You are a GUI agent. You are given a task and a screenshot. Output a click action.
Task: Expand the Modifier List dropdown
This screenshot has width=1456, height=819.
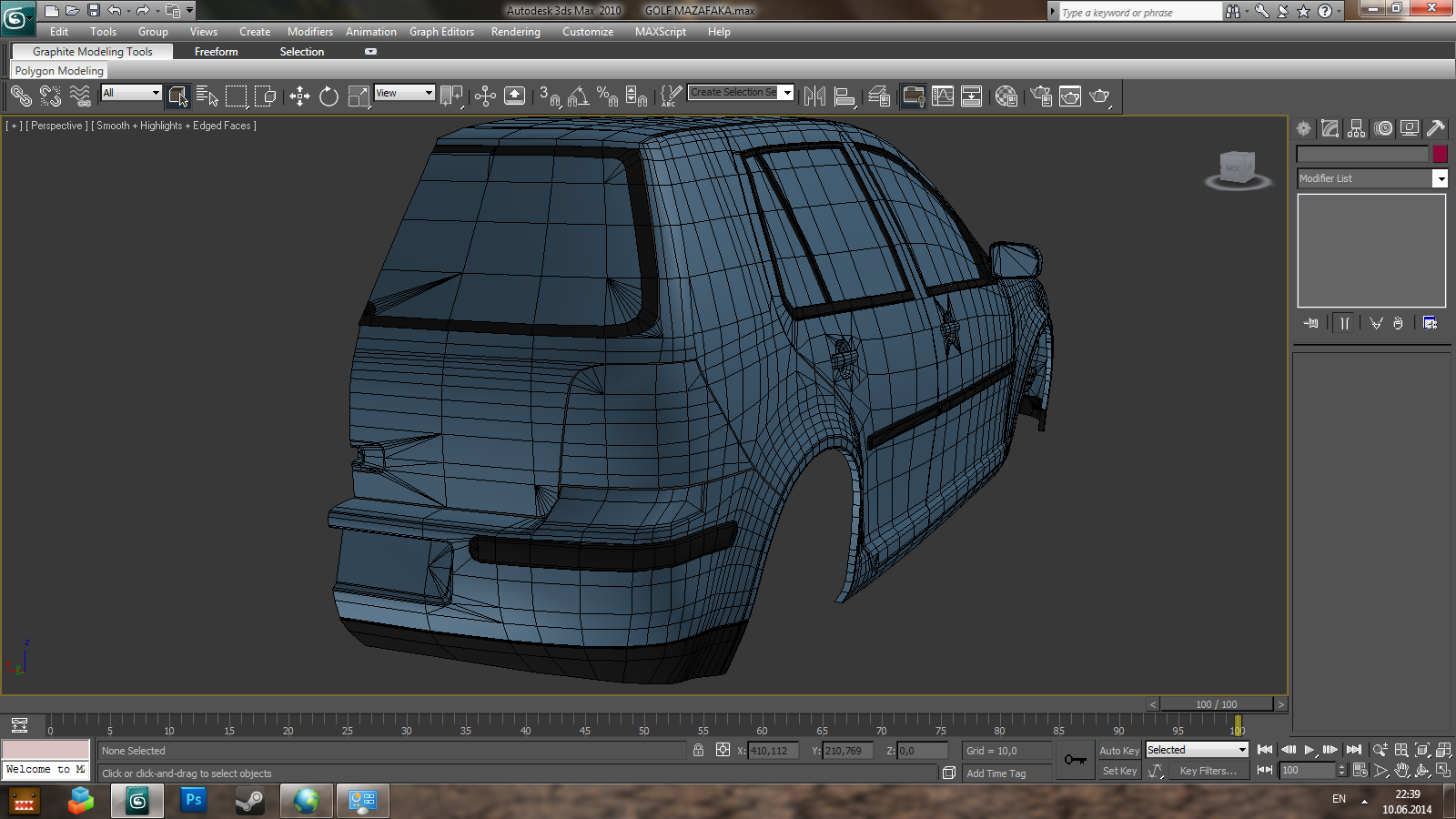pos(1440,179)
